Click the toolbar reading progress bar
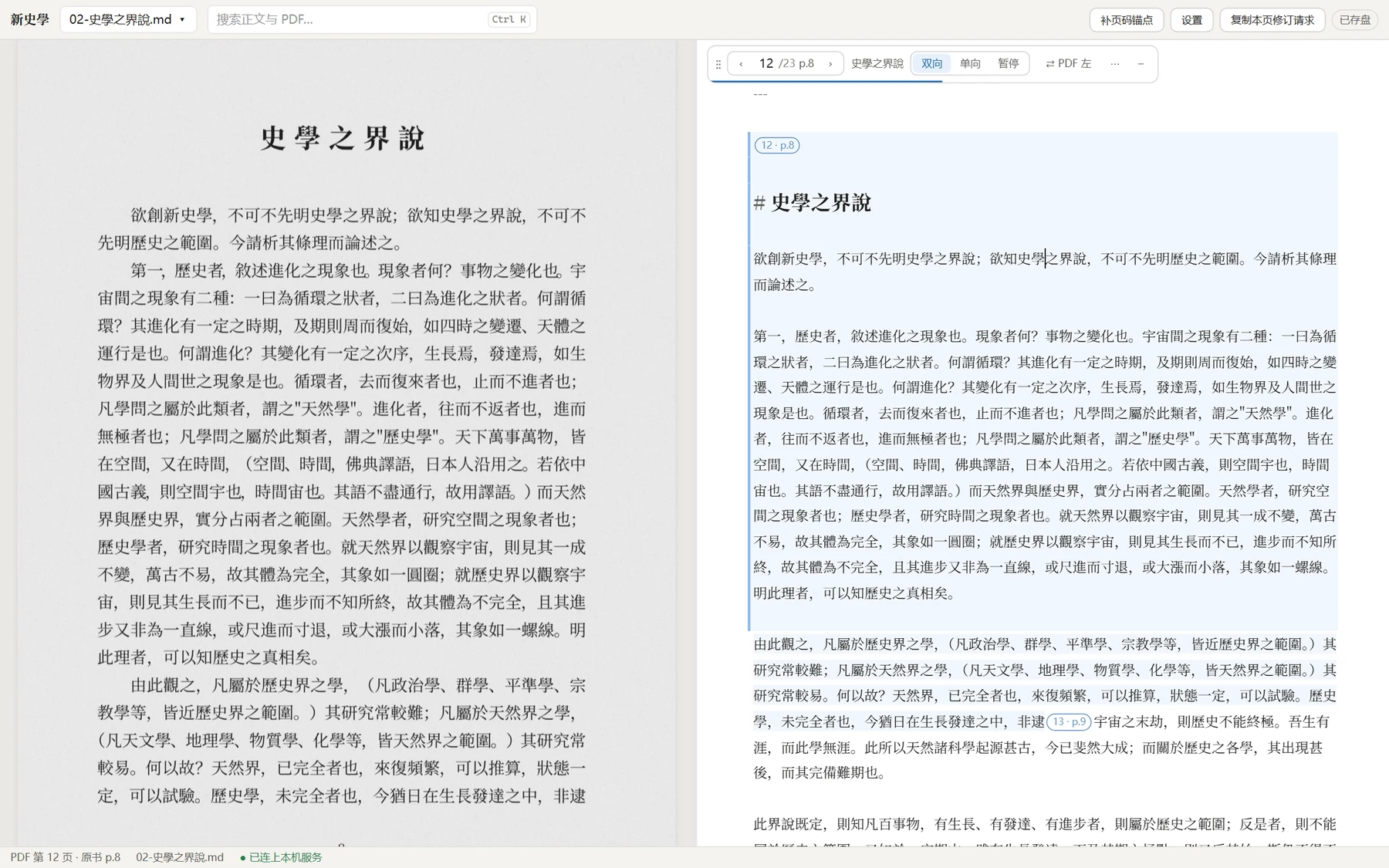The width and height of the screenshot is (1389, 868). point(933,81)
